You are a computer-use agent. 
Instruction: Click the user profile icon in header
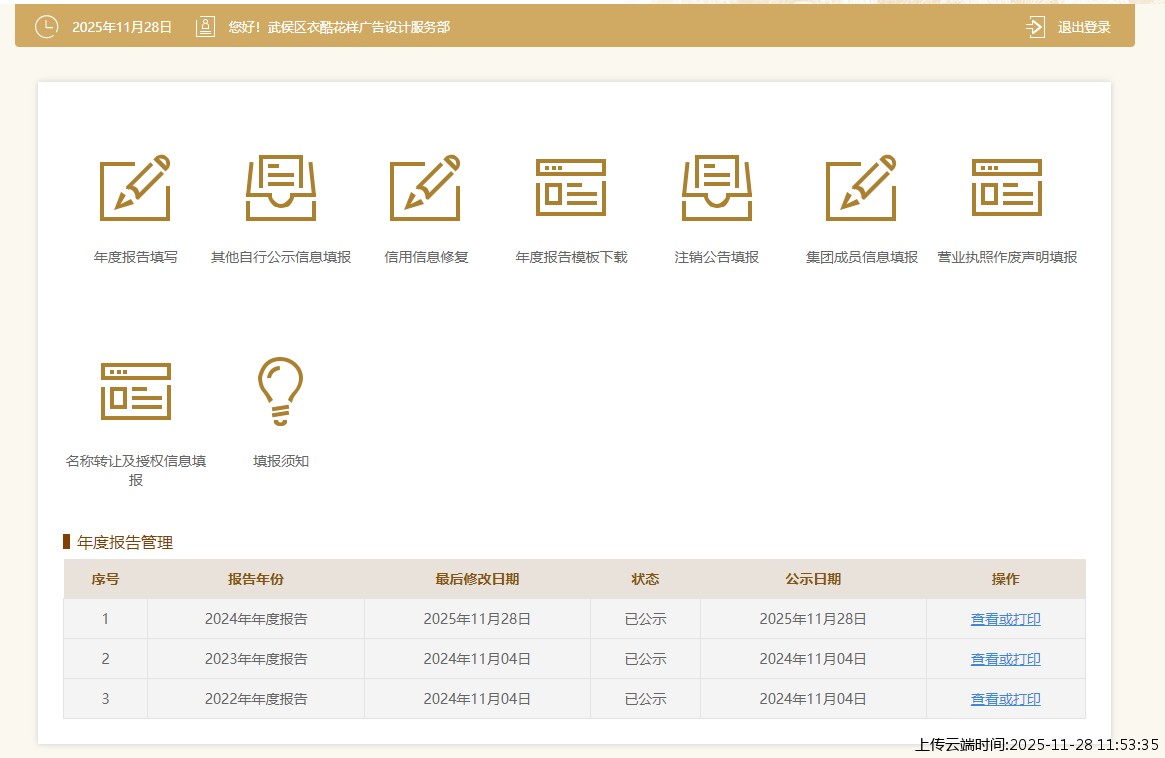(x=205, y=27)
